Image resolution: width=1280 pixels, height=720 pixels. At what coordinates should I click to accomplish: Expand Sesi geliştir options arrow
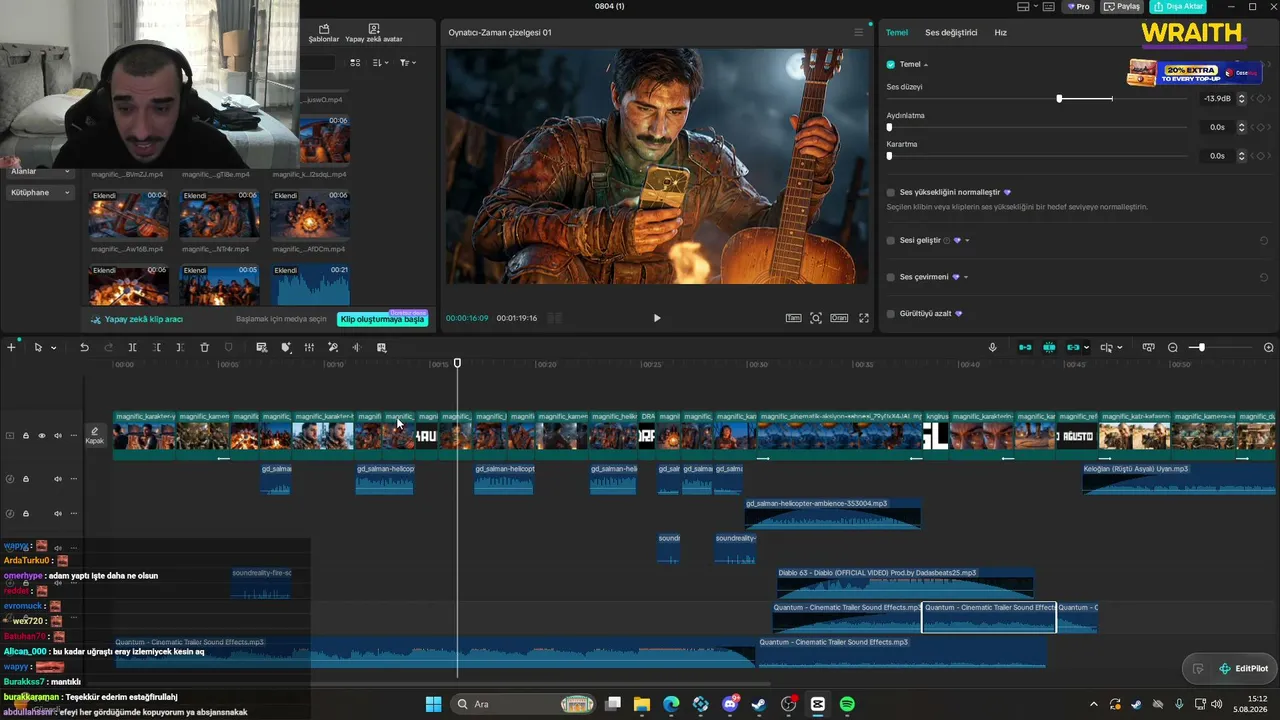tap(967, 241)
